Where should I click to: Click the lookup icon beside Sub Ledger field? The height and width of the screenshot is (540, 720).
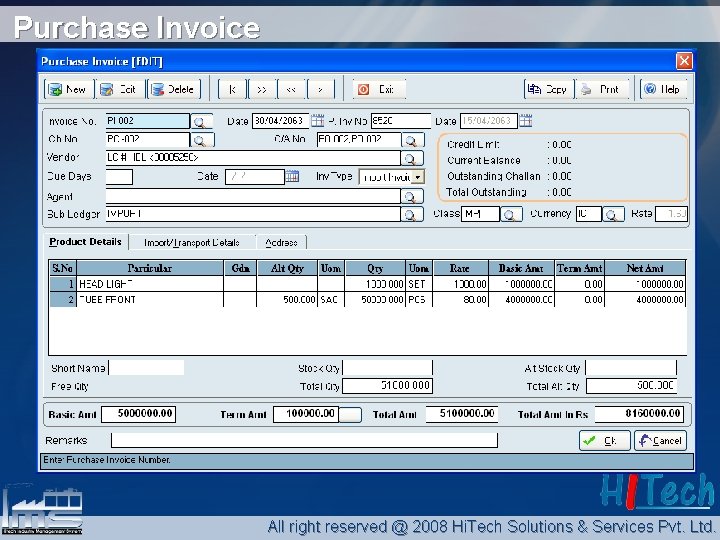(x=411, y=214)
